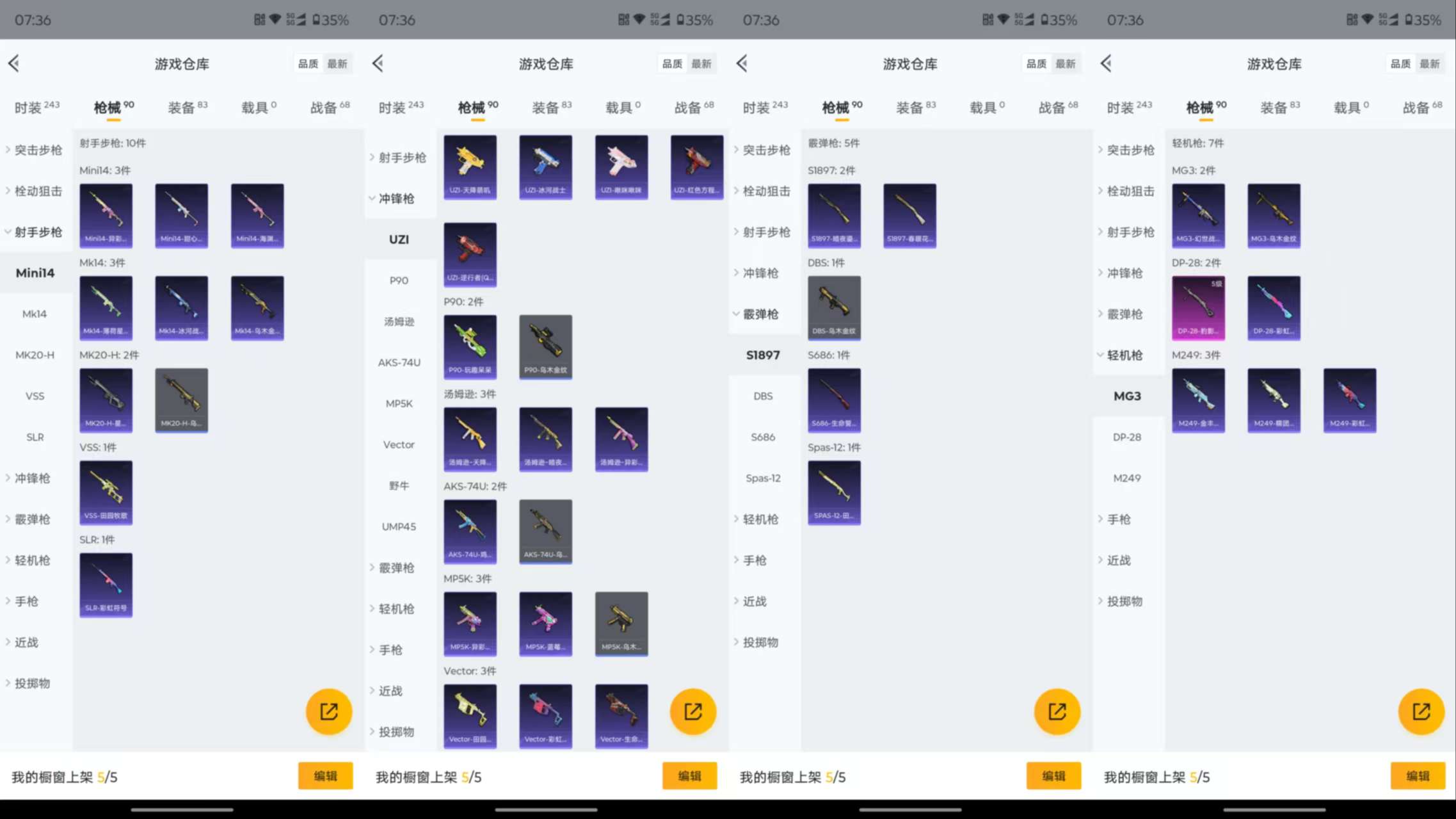Tap the back arrow in the shotgun warehouse panel

[x=741, y=63]
